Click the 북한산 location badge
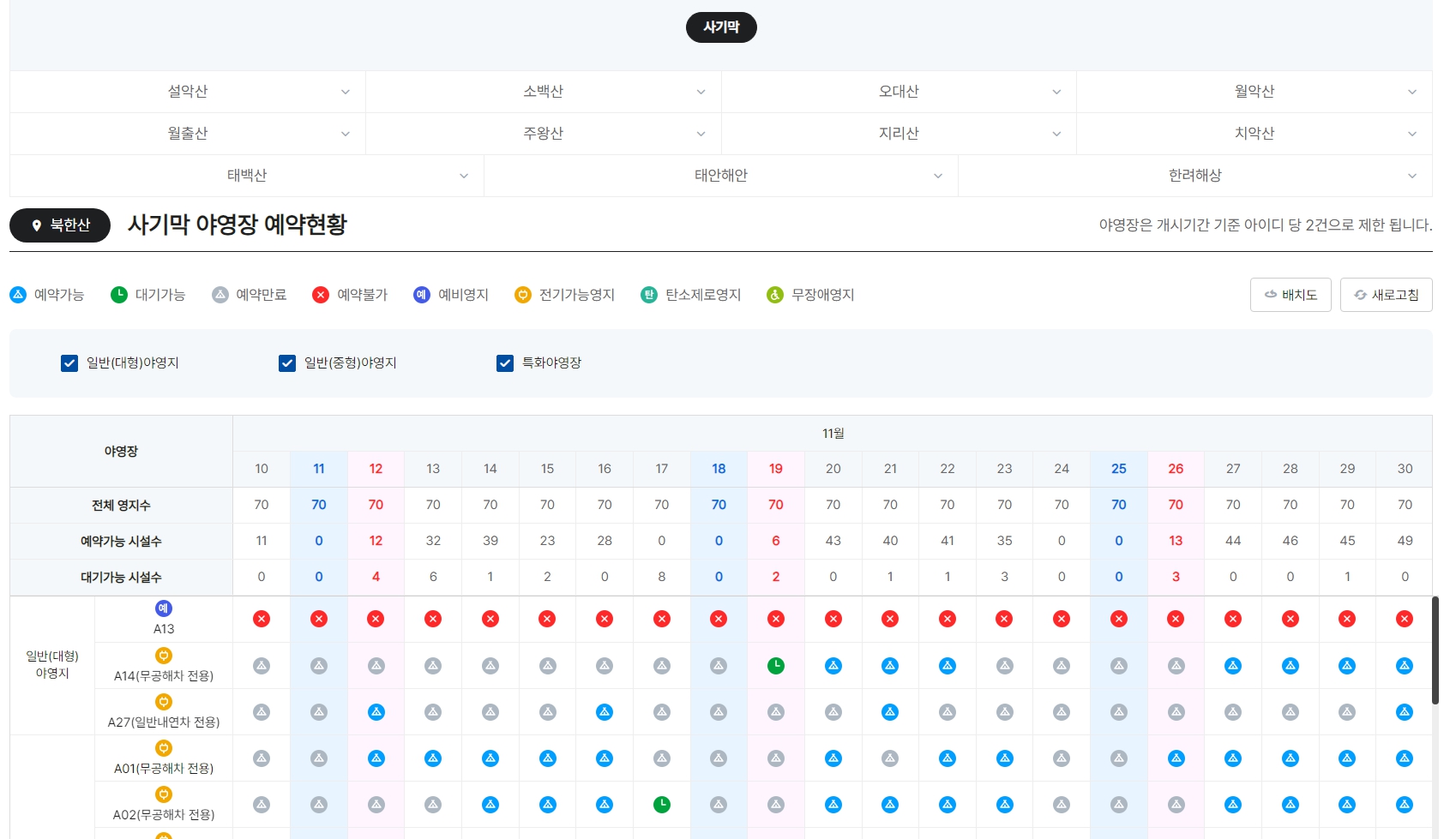The image size is (1456, 839). [59, 225]
